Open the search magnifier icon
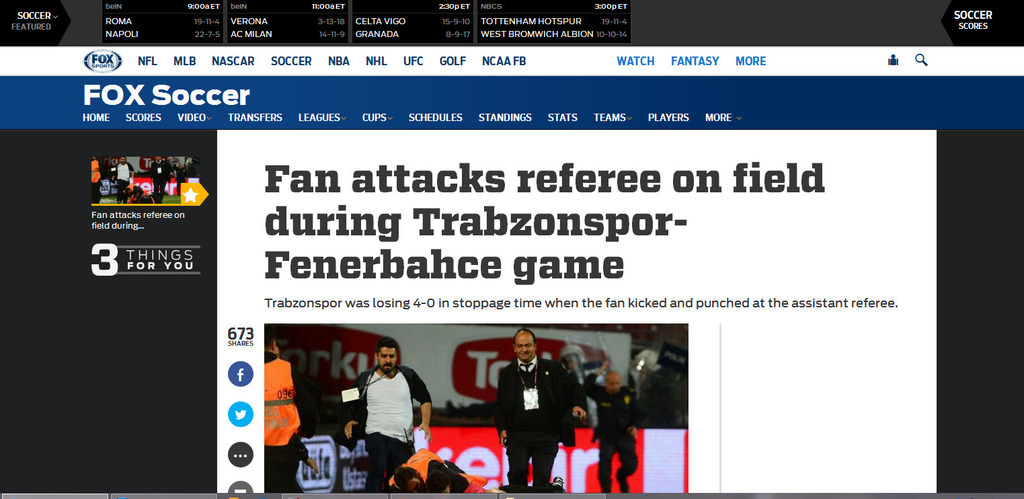This screenshot has width=1024, height=499. pyautogui.click(x=921, y=60)
